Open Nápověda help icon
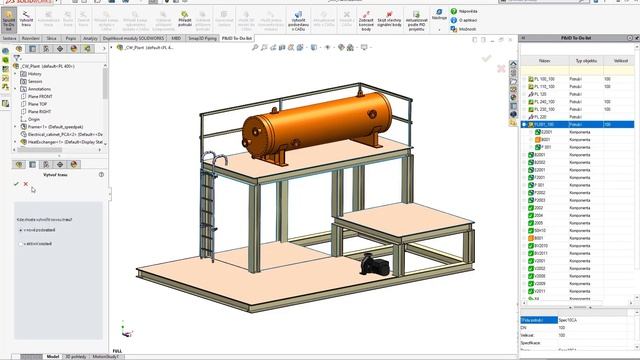The width and height of the screenshot is (640, 360). coord(453,11)
